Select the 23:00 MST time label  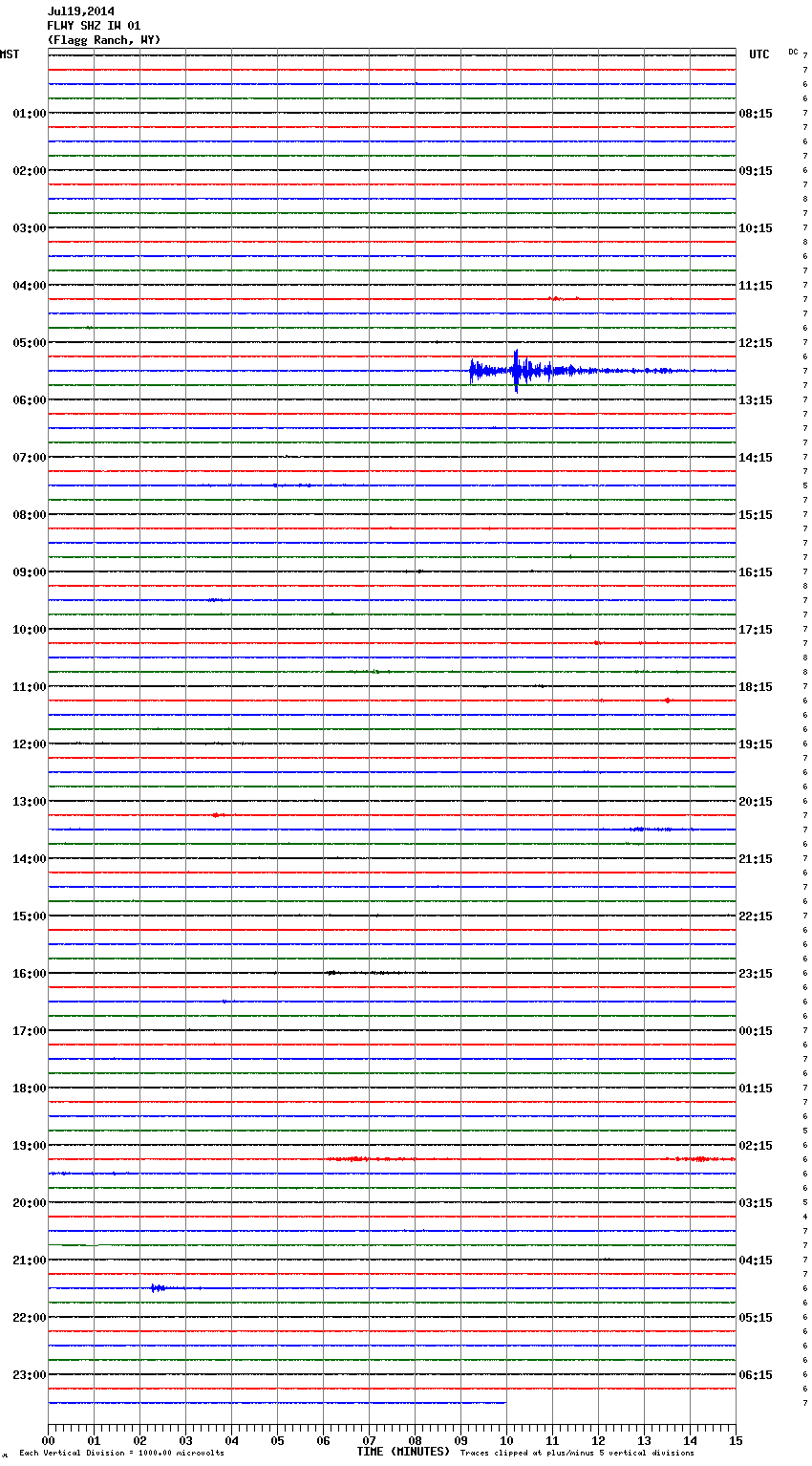coord(30,1375)
